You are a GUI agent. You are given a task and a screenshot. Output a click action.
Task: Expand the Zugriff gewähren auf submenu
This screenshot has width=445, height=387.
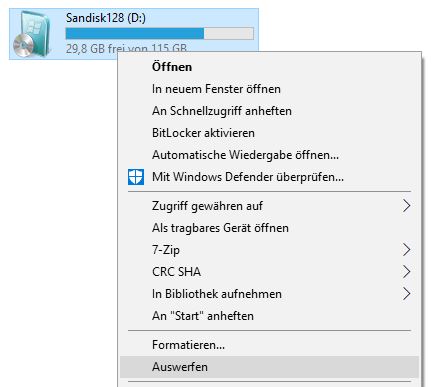pos(269,206)
